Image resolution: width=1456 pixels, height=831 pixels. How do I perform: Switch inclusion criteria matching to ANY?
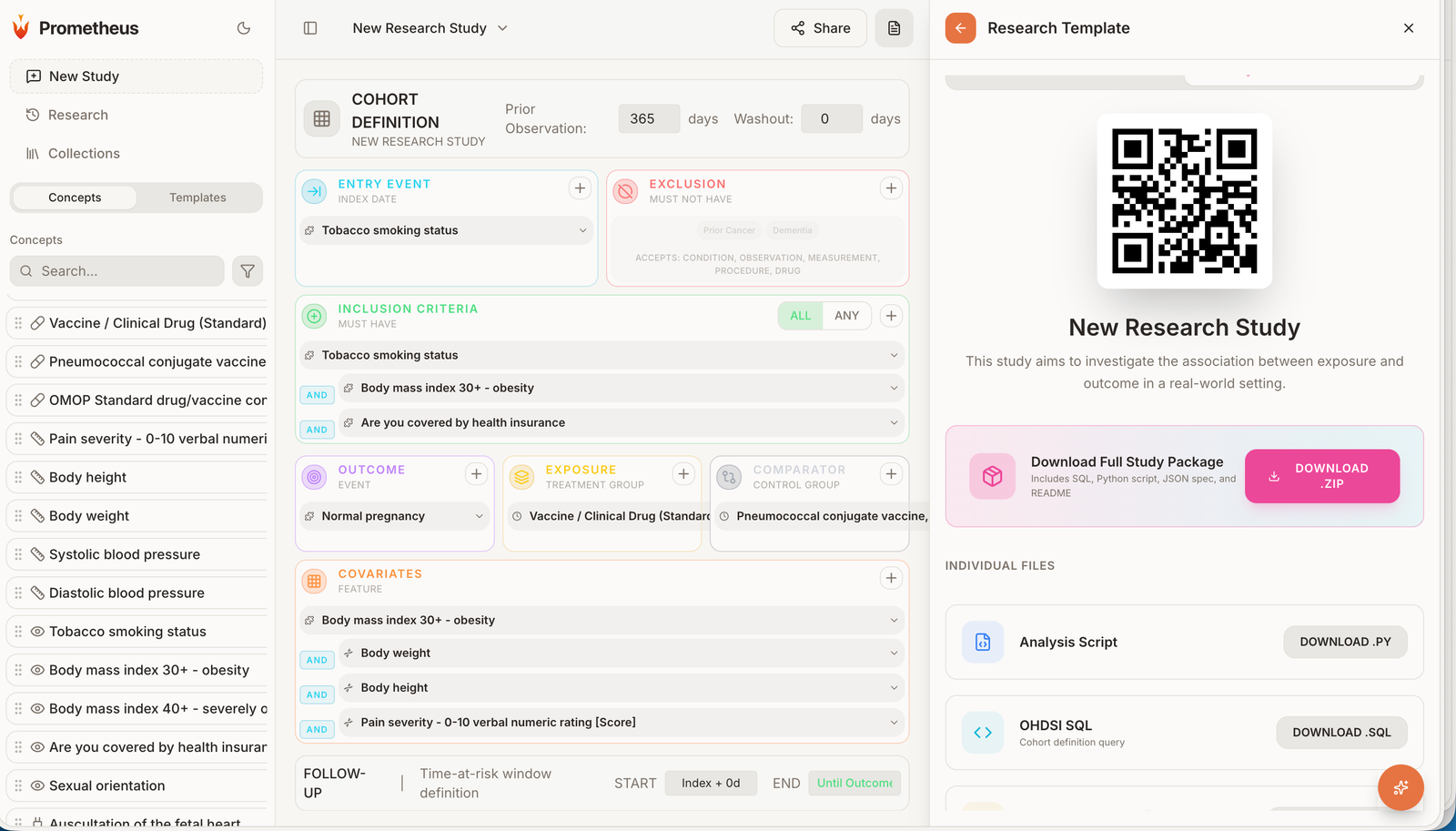[846, 315]
